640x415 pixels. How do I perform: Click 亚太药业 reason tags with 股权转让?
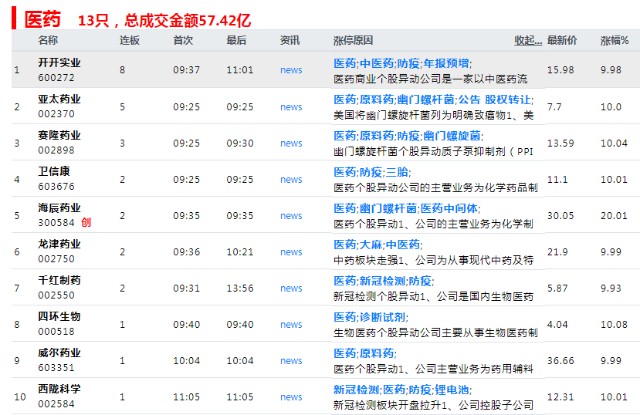click(433, 100)
